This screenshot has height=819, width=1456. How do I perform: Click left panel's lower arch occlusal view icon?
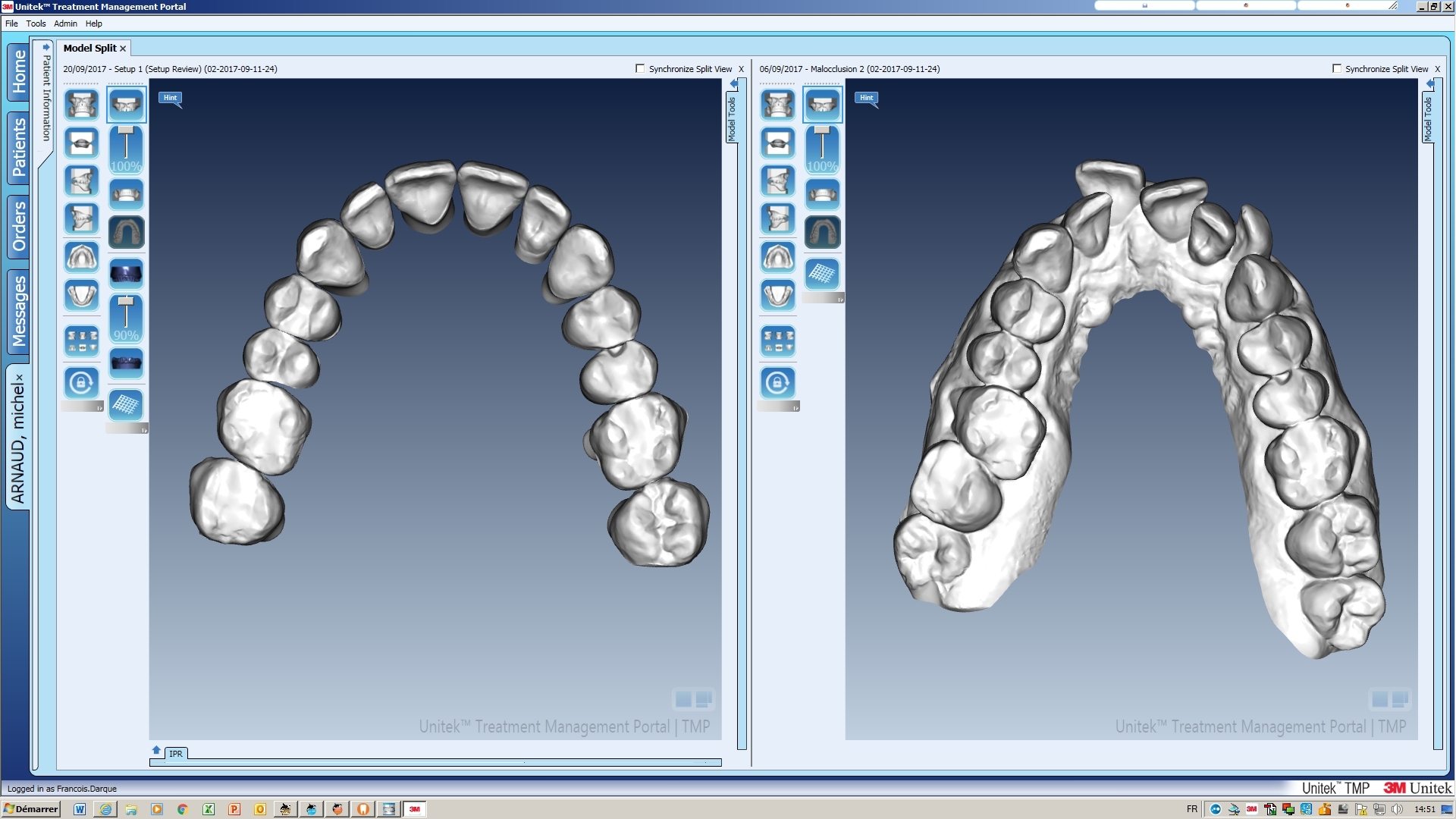point(81,295)
